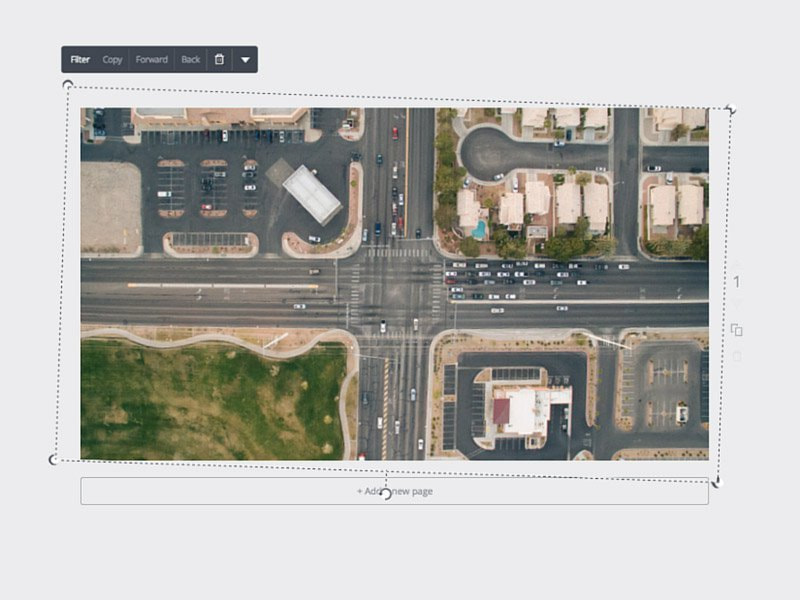Duplicate the page using the copy-page icon
This screenshot has width=800, height=600.
737,330
